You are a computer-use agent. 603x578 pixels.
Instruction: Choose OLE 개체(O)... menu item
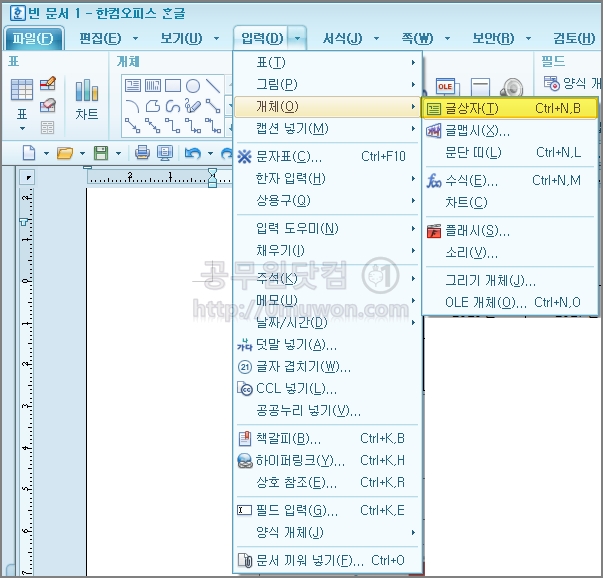pos(510,302)
